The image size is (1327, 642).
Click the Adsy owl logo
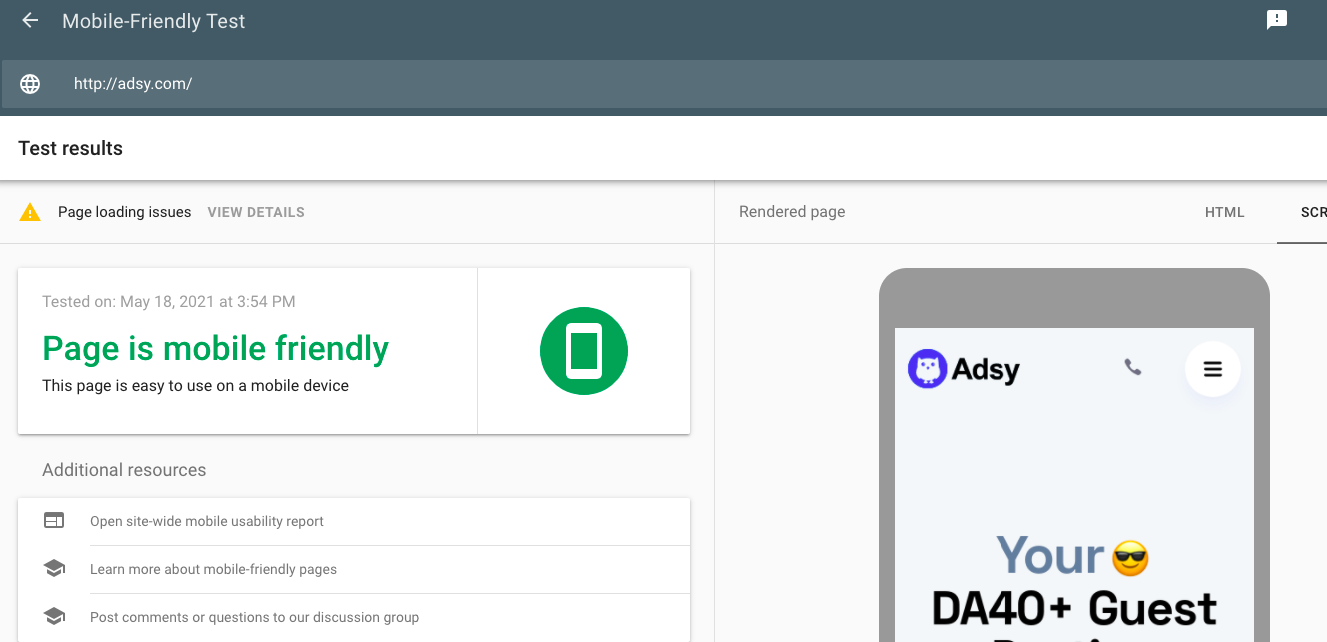[x=927, y=369]
